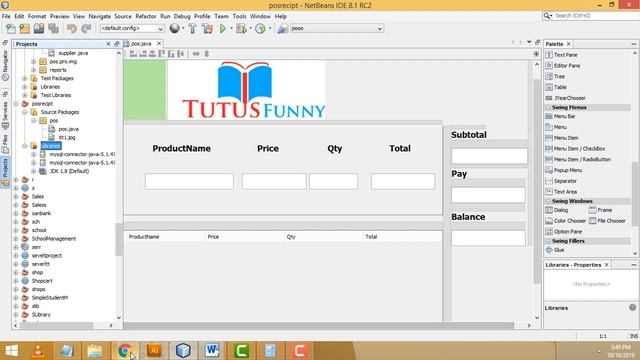Select the Libraries node under posrecipt
This screenshot has width=640, height=360.
[x=51, y=146]
